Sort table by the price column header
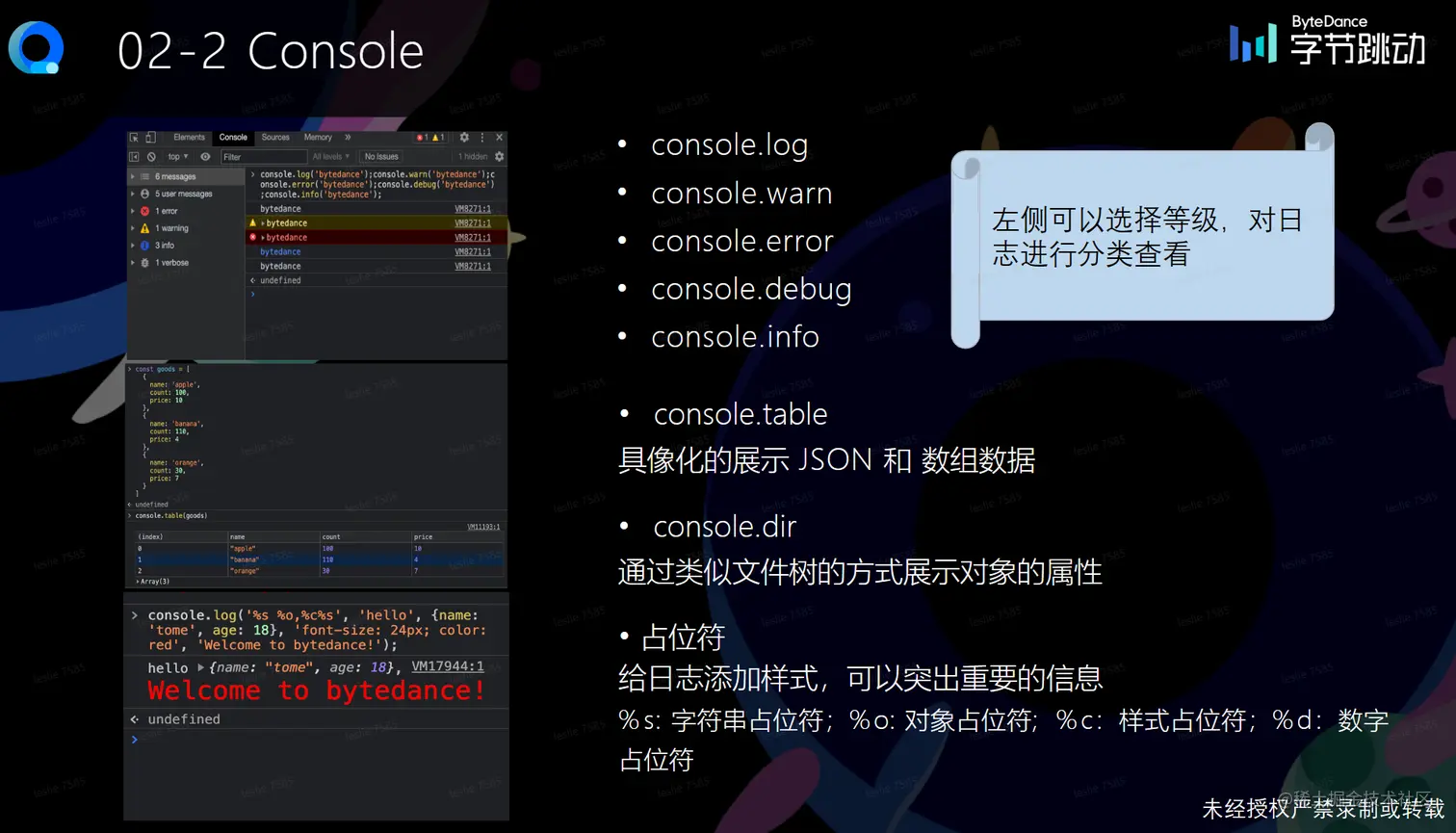This screenshot has width=1456, height=833. point(457,536)
